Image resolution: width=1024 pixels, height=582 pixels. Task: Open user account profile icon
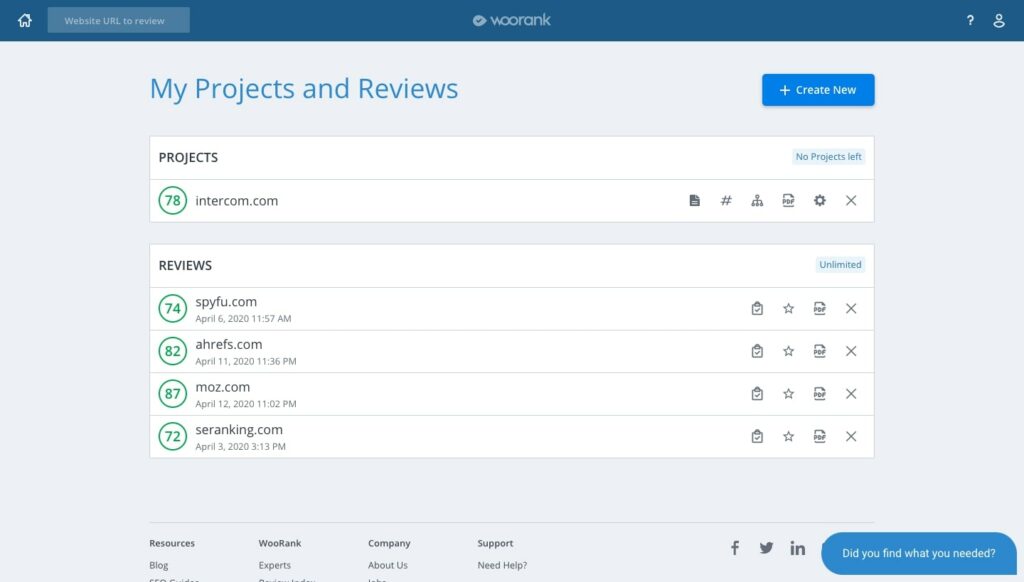999,20
